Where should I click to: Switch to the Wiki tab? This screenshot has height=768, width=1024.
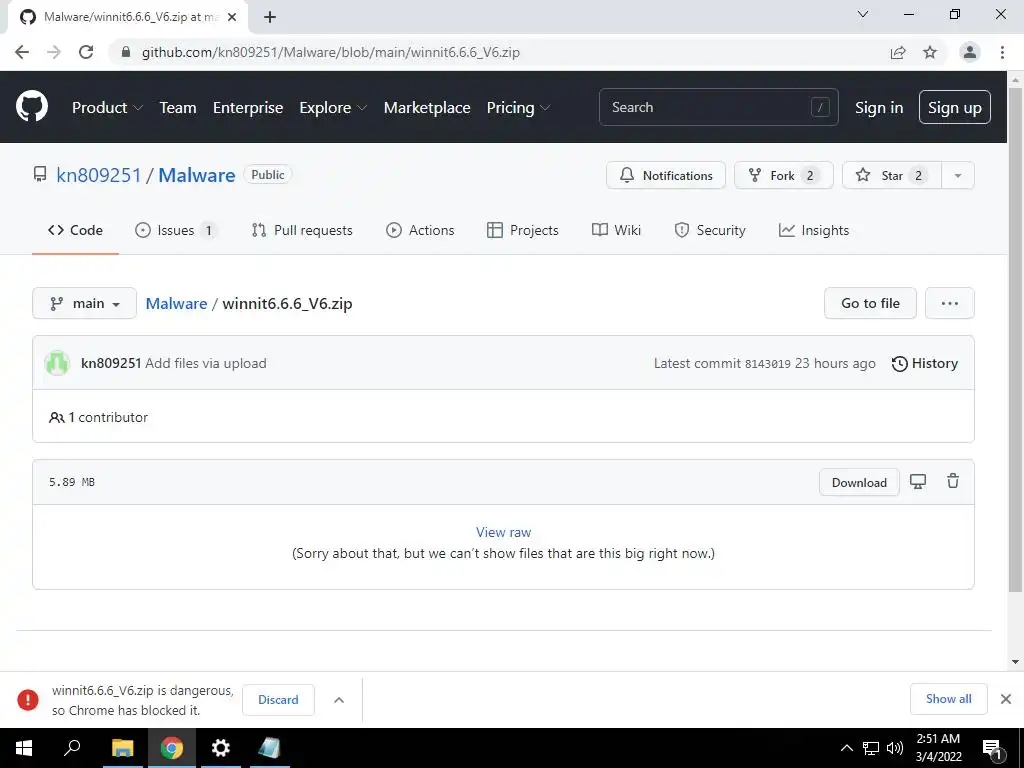point(616,230)
